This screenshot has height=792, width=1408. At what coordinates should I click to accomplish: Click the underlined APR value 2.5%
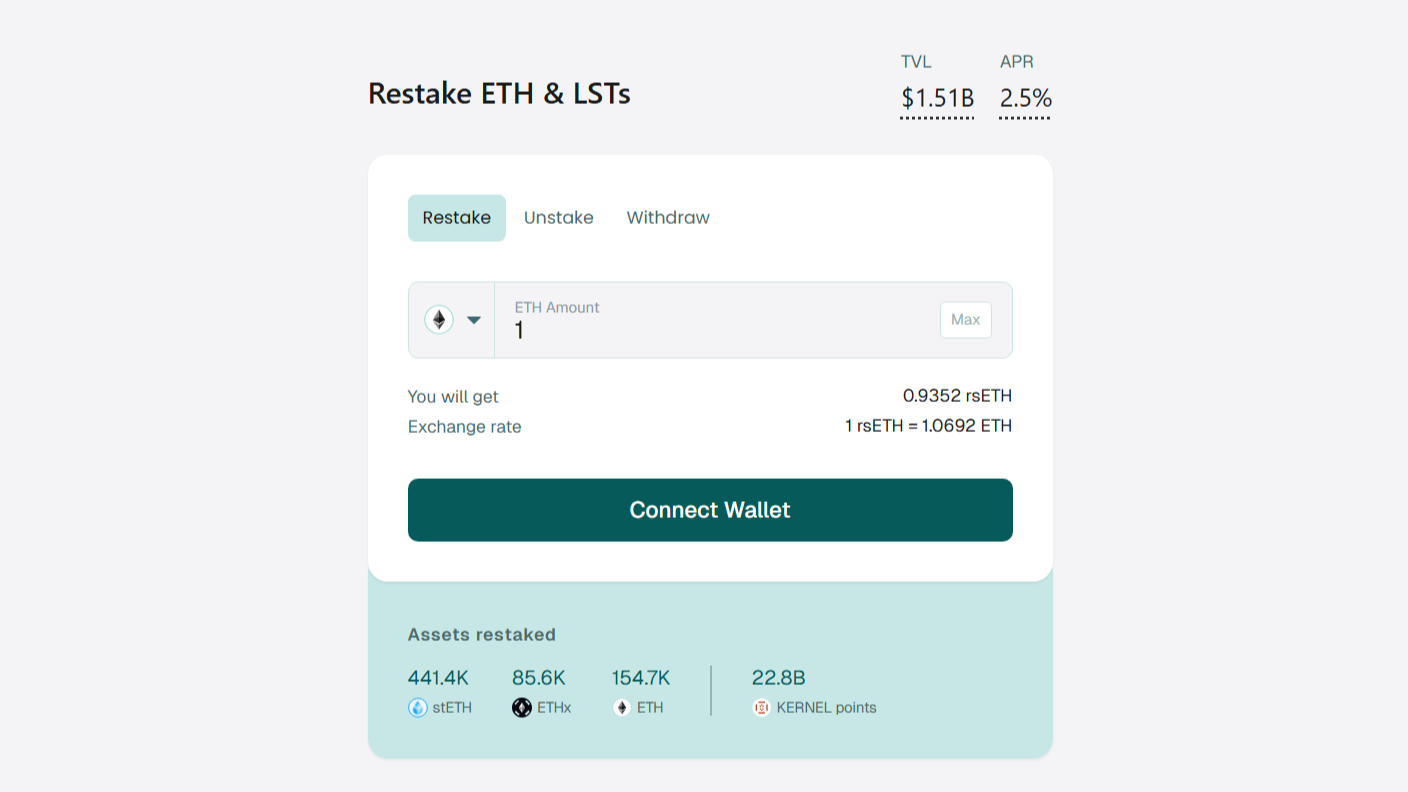click(1024, 98)
